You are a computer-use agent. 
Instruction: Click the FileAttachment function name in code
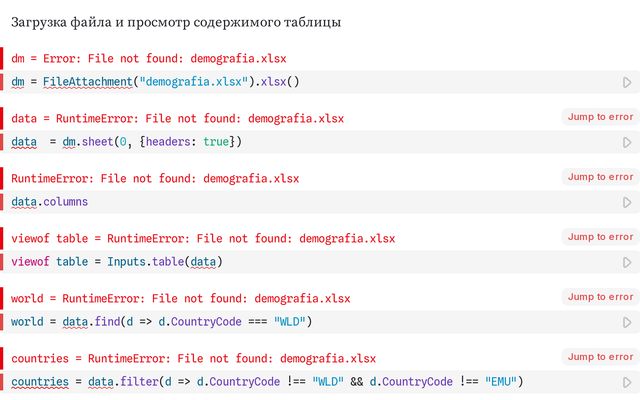pyautogui.click(x=88, y=82)
